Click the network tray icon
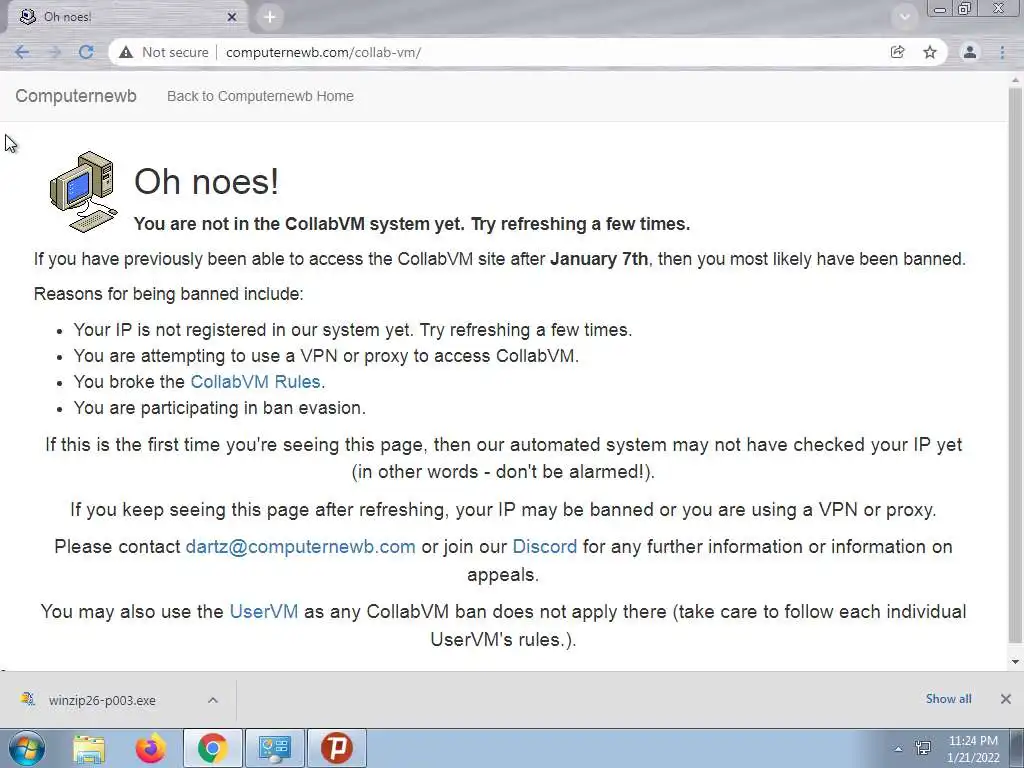Image resolution: width=1024 pixels, height=768 pixels. click(x=923, y=748)
